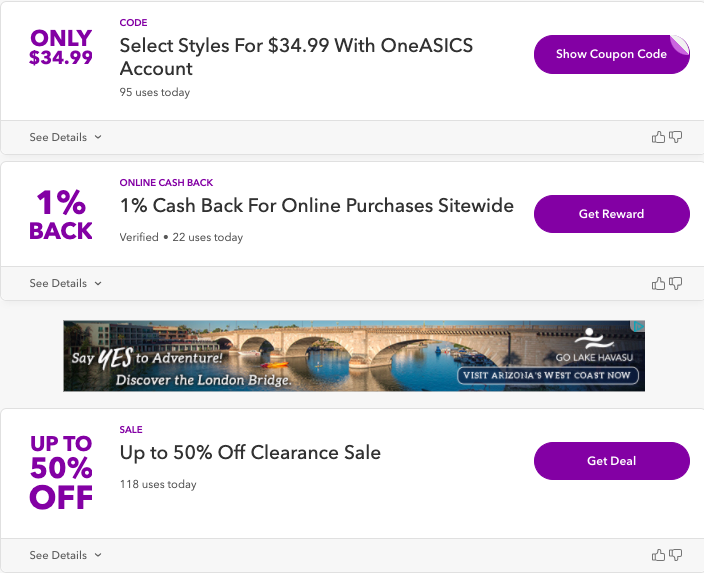Expand See Details for Clearance Sale

point(66,555)
